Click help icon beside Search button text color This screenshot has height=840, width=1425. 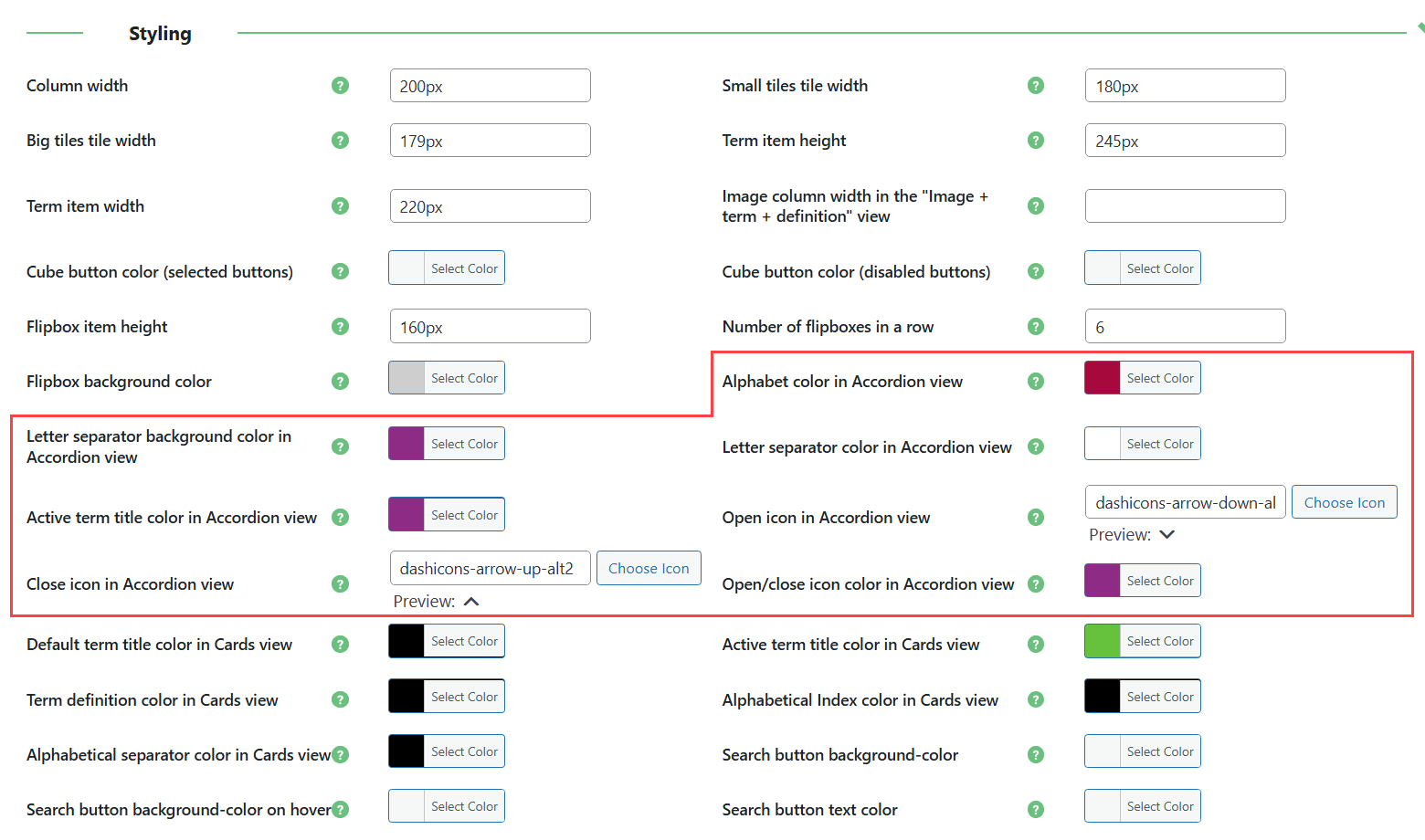click(1036, 809)
